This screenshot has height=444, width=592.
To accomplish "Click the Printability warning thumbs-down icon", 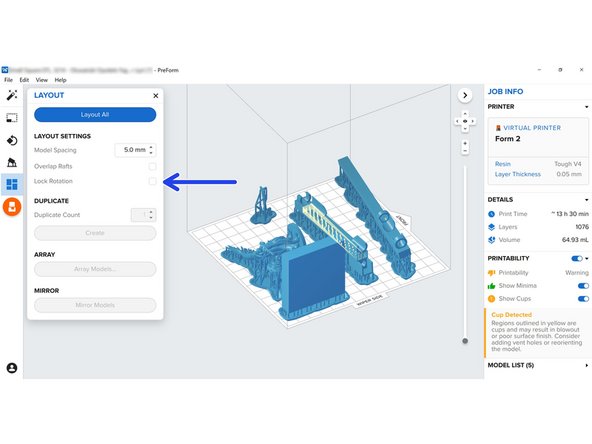I will 491,273.
